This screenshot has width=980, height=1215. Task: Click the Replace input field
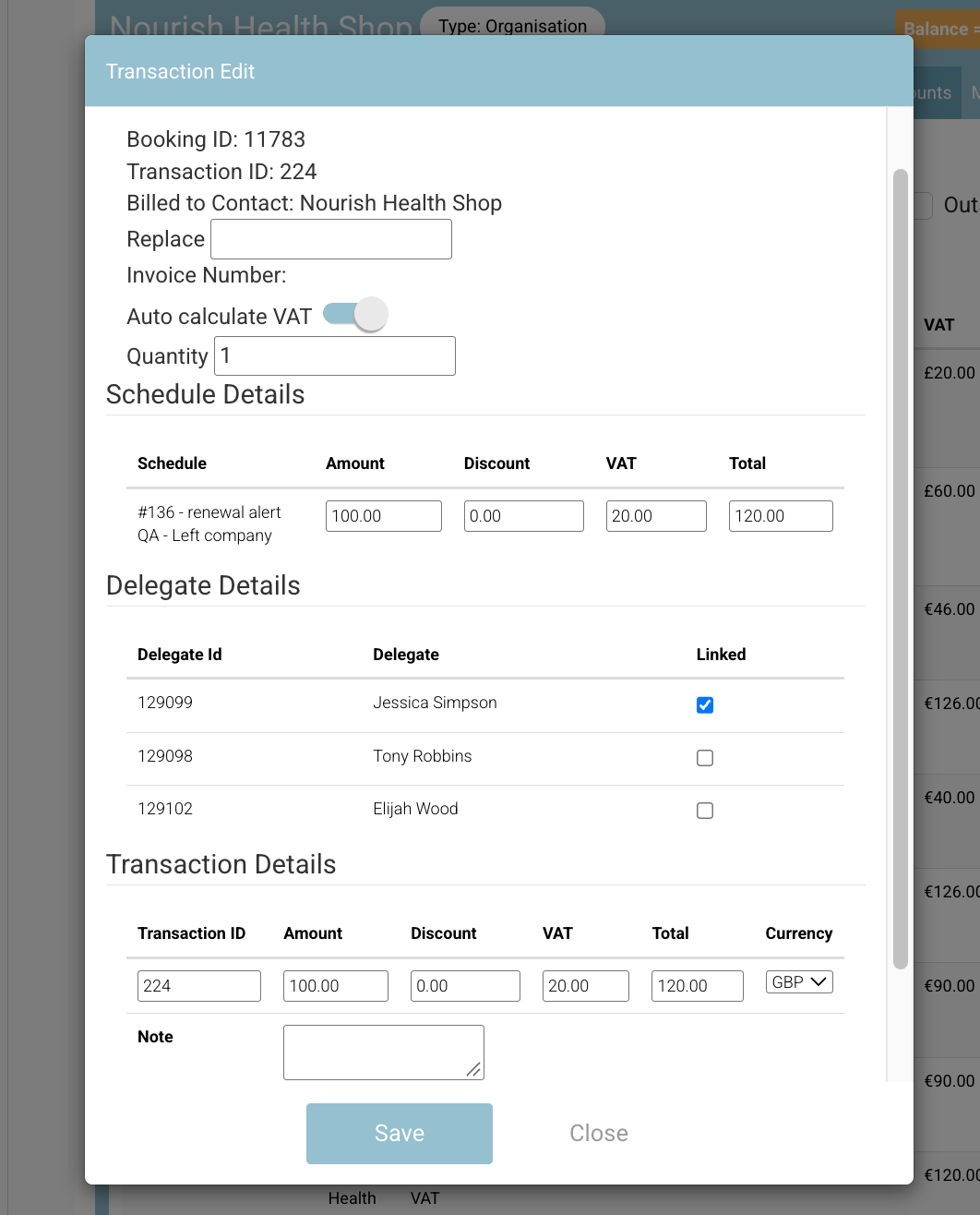331,239
